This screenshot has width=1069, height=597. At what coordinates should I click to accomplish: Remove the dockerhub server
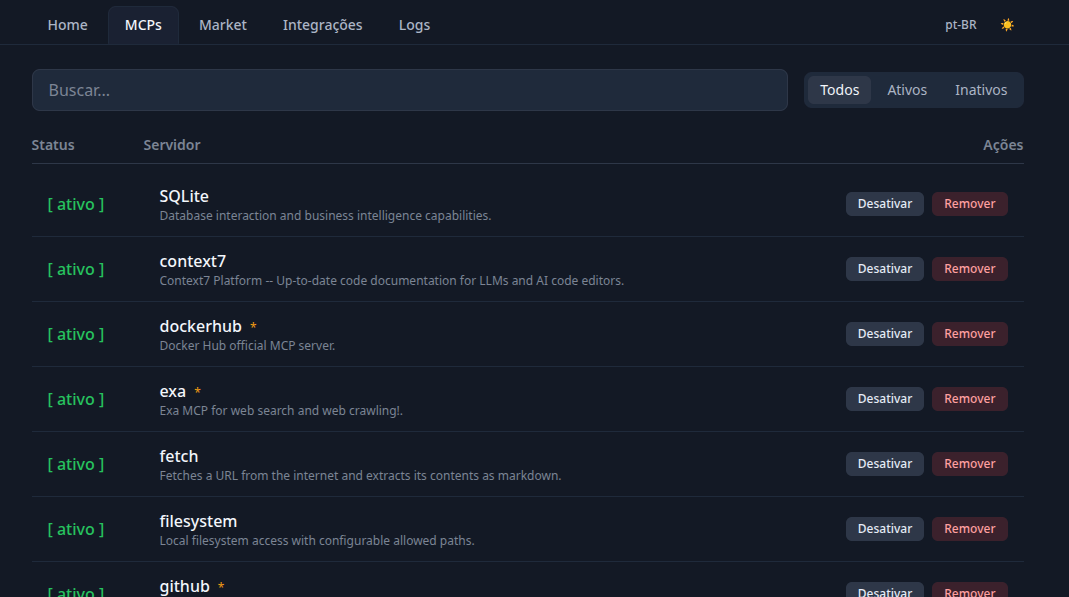(x=969, y=334)
